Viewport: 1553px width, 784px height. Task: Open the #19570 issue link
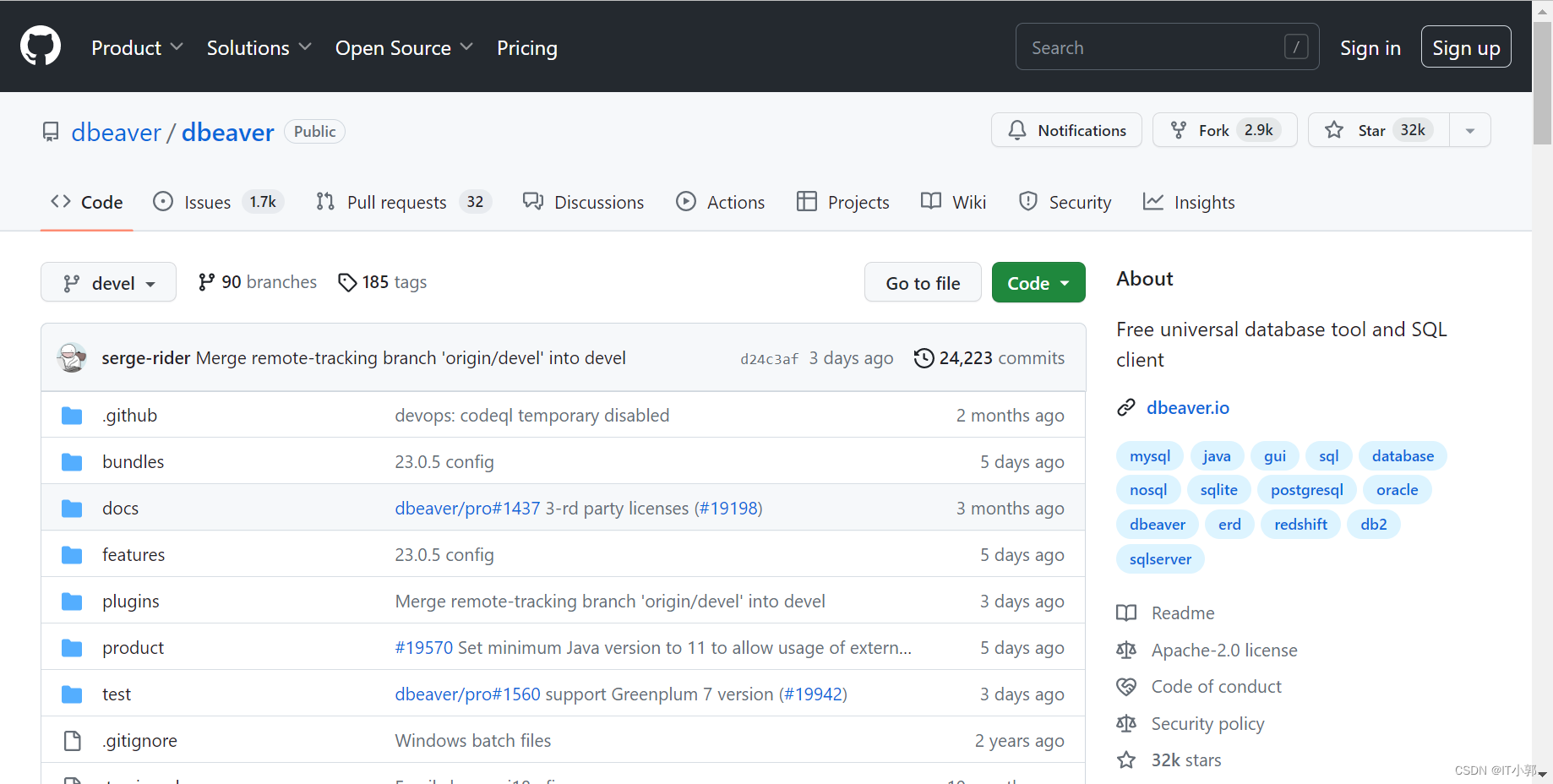click(x=424, y=648)
